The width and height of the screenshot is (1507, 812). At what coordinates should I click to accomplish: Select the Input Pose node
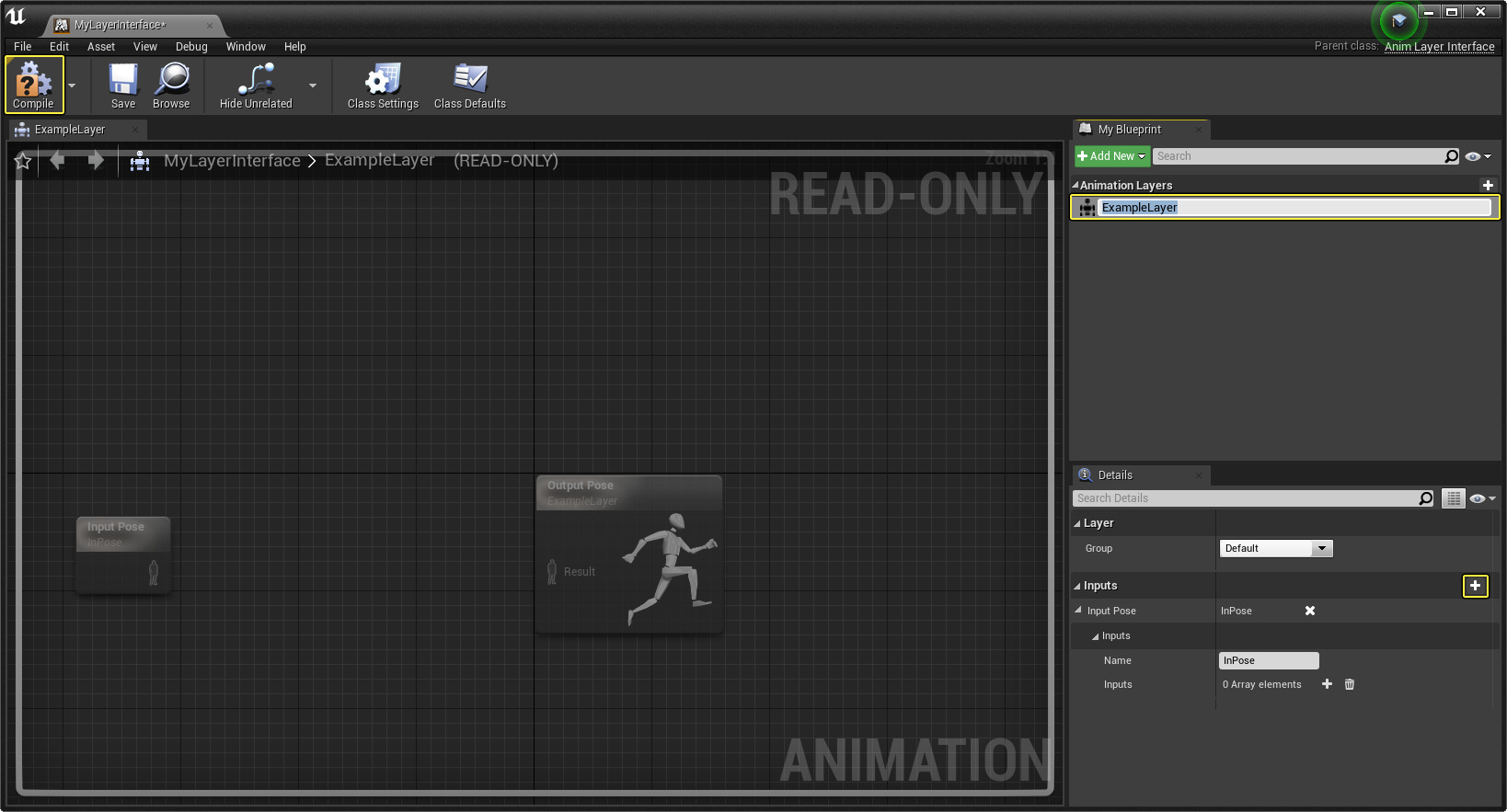tap(123, 555)
